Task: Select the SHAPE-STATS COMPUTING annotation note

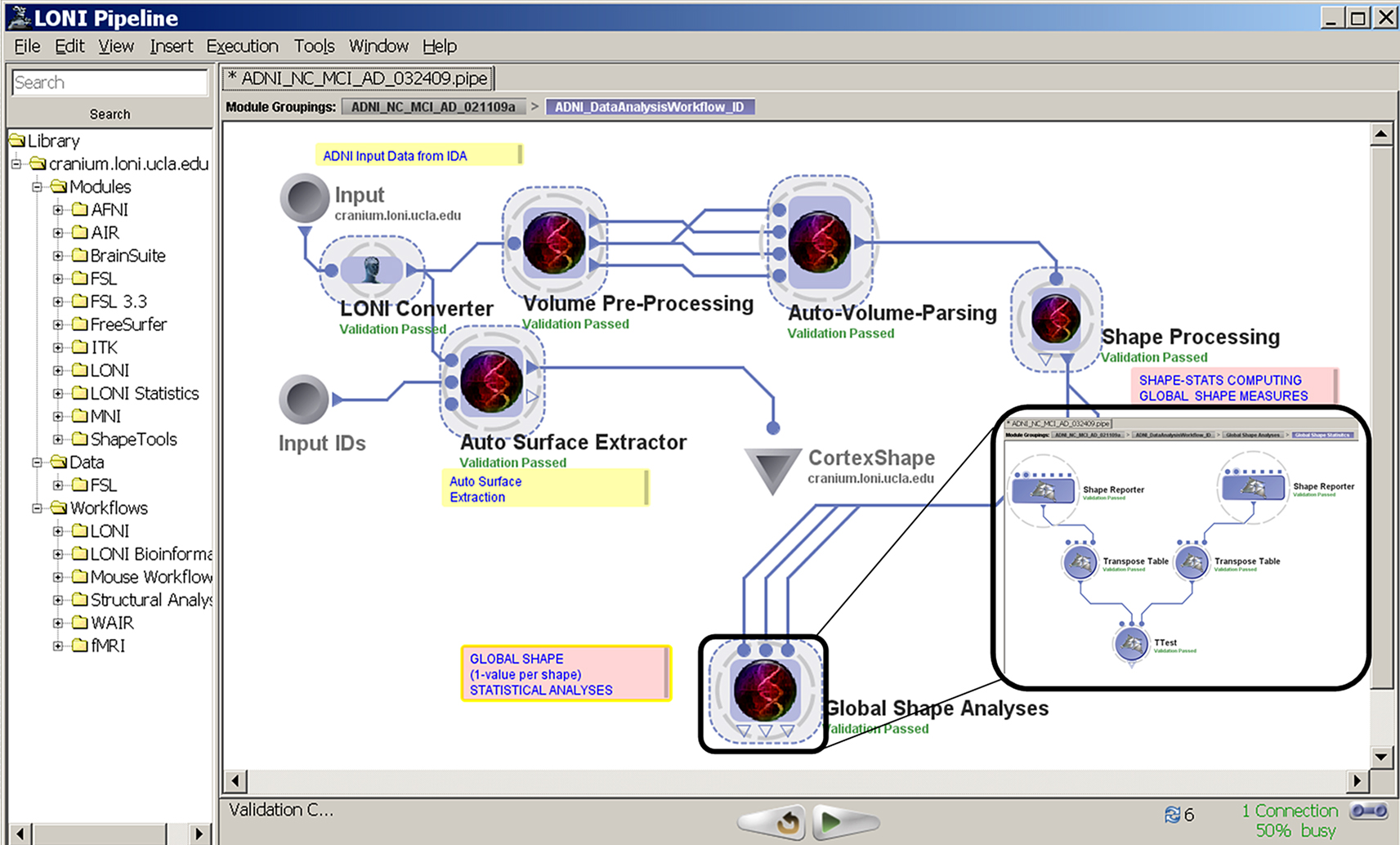Action: pos(1234,387)
